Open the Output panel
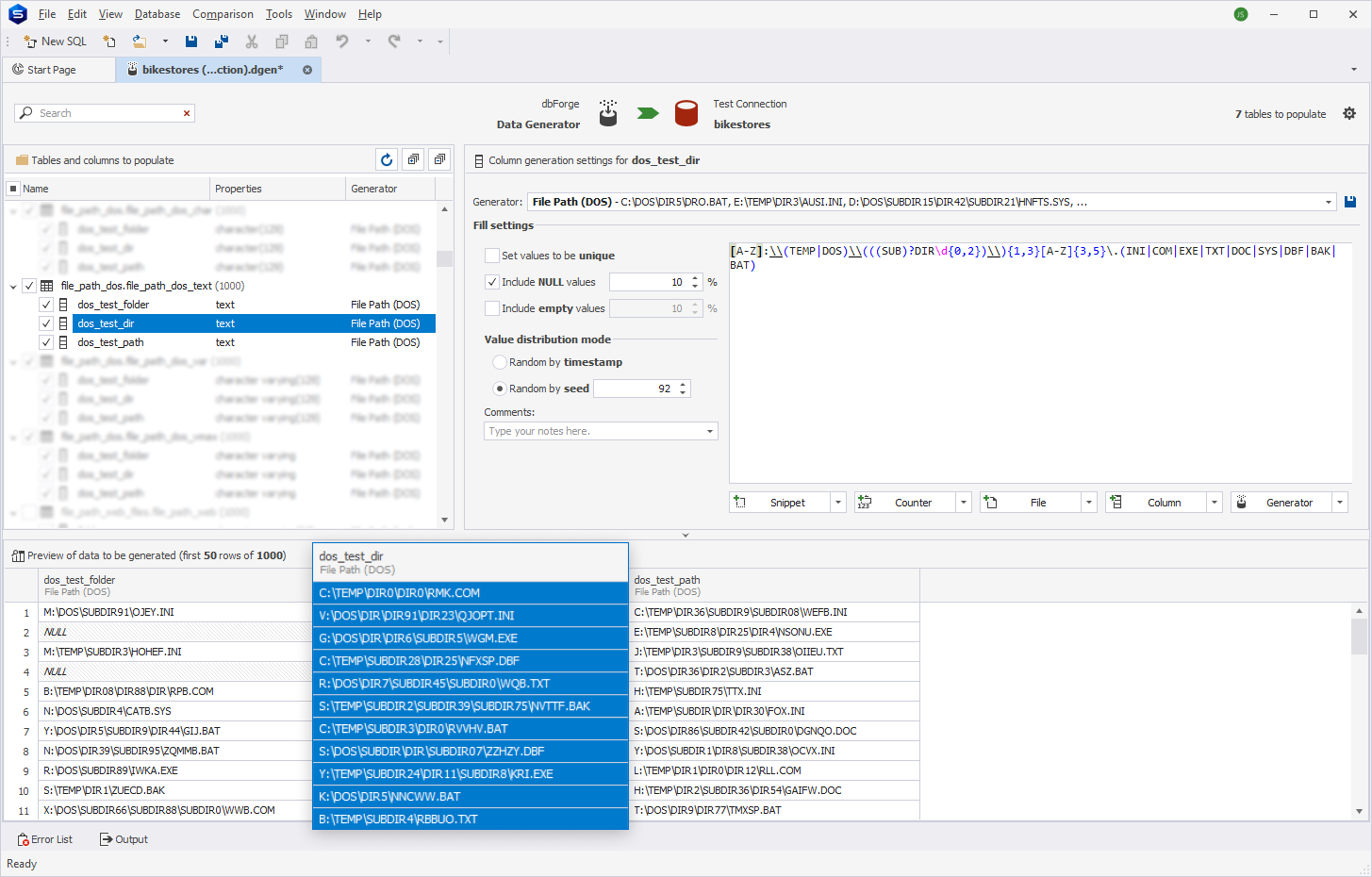The image size is (1372, 877). pyautogui.click(x=124, y=839)
